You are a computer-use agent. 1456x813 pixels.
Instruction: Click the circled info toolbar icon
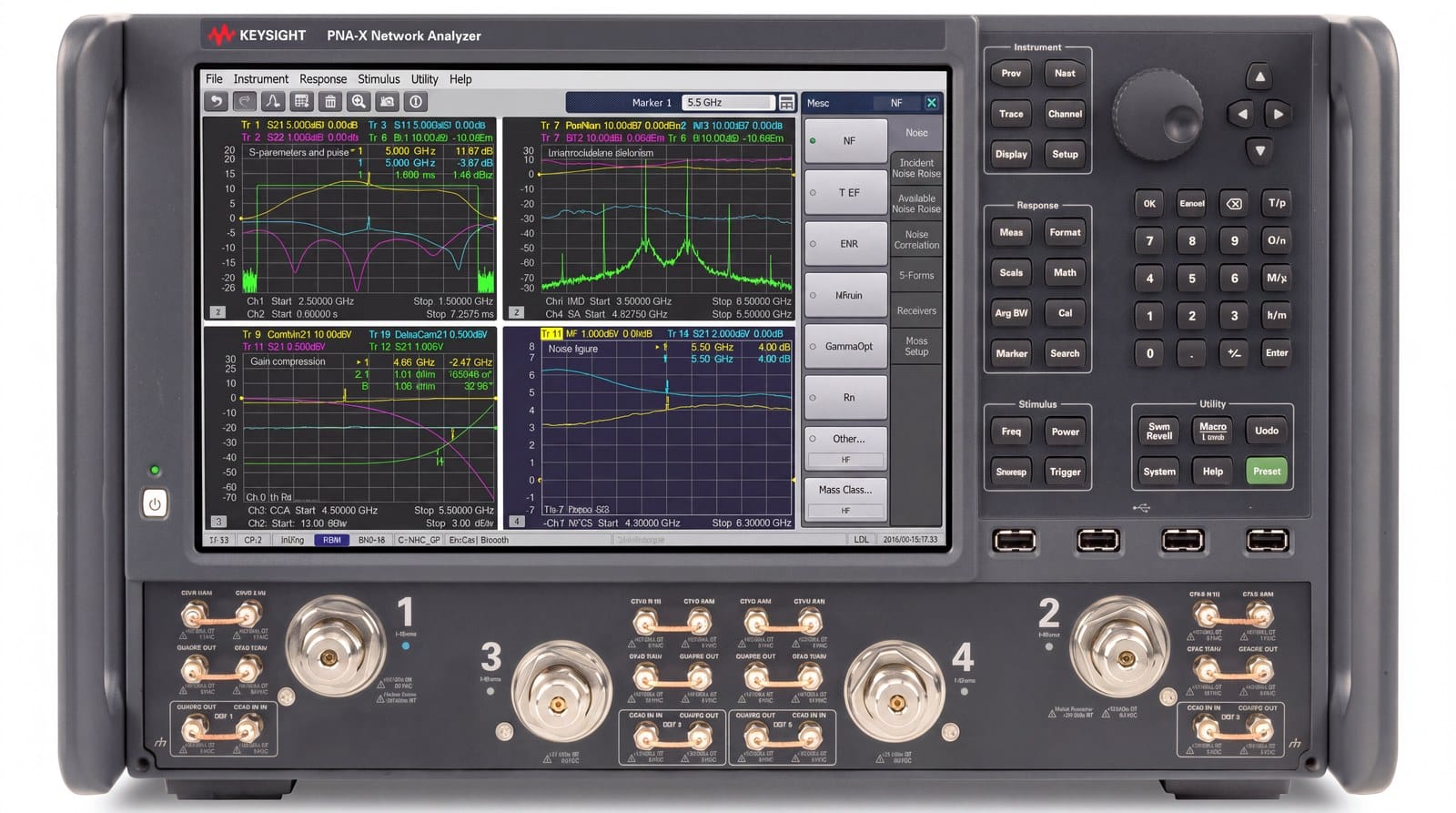coord(416,102)
